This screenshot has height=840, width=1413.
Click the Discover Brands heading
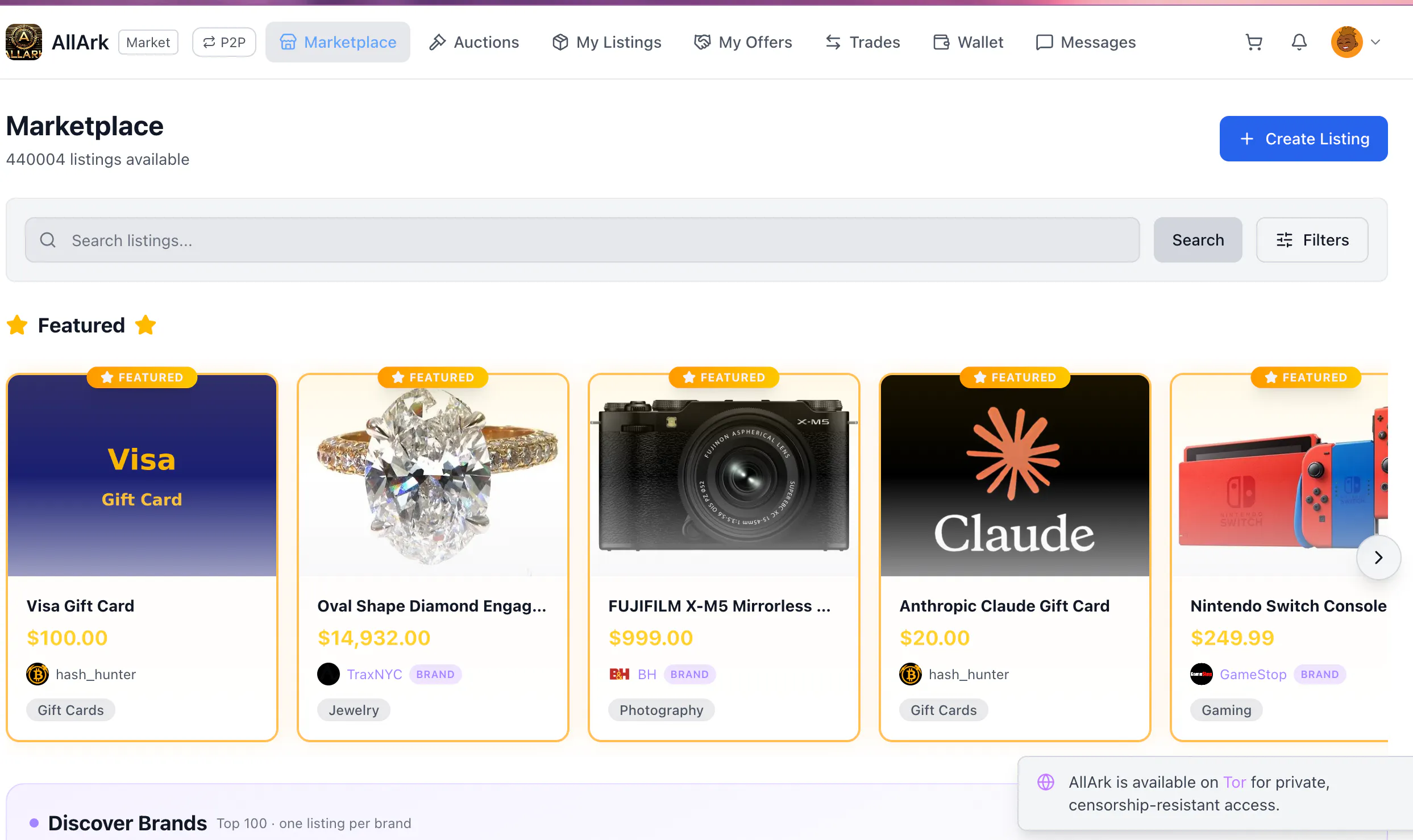pos(127,823)
